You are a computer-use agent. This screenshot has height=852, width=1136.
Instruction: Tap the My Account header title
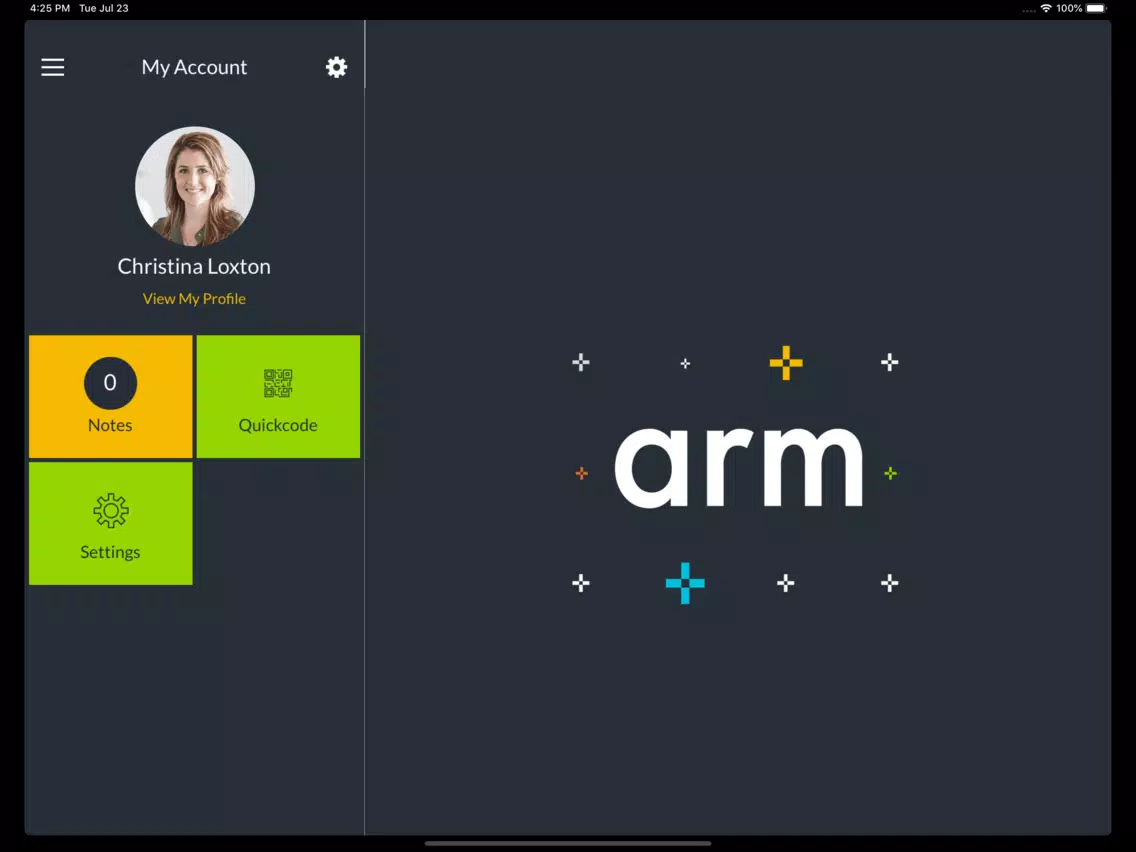(x=194, y=67)
